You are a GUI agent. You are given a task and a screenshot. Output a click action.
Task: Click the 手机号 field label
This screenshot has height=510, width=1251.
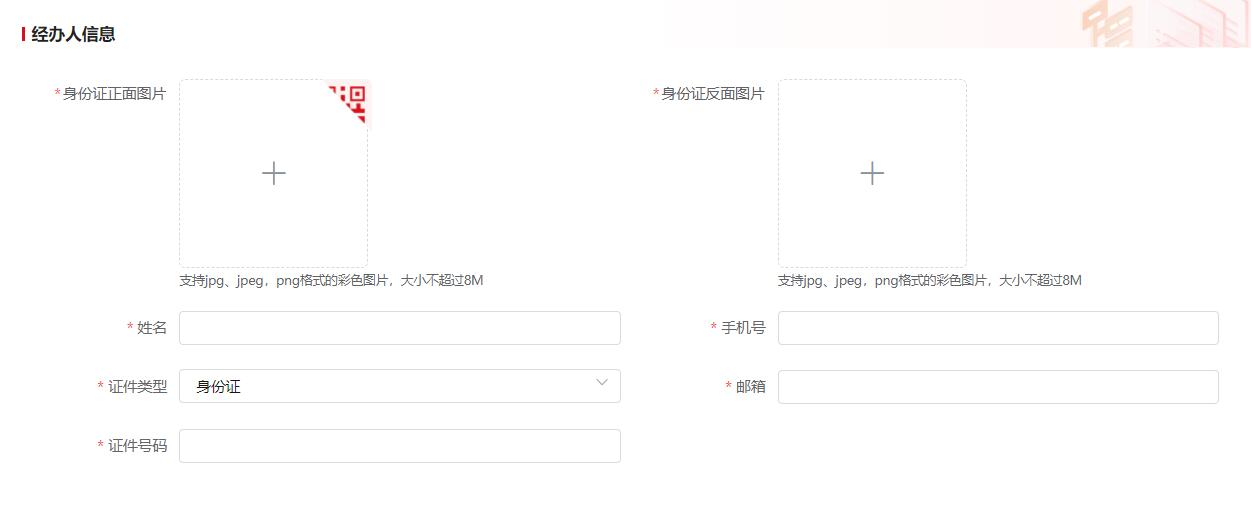[743, 328]
